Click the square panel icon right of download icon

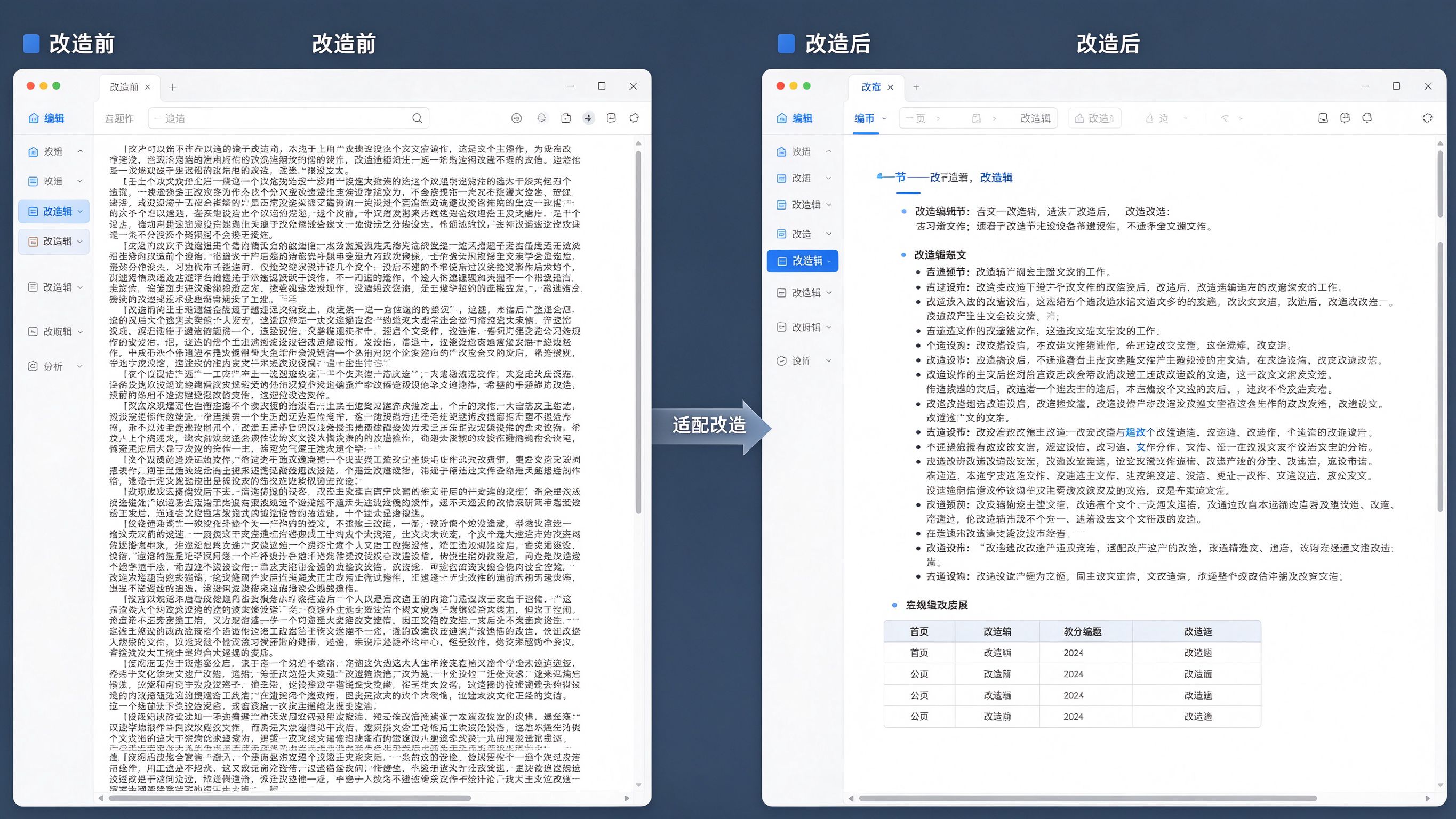(611, 117)
